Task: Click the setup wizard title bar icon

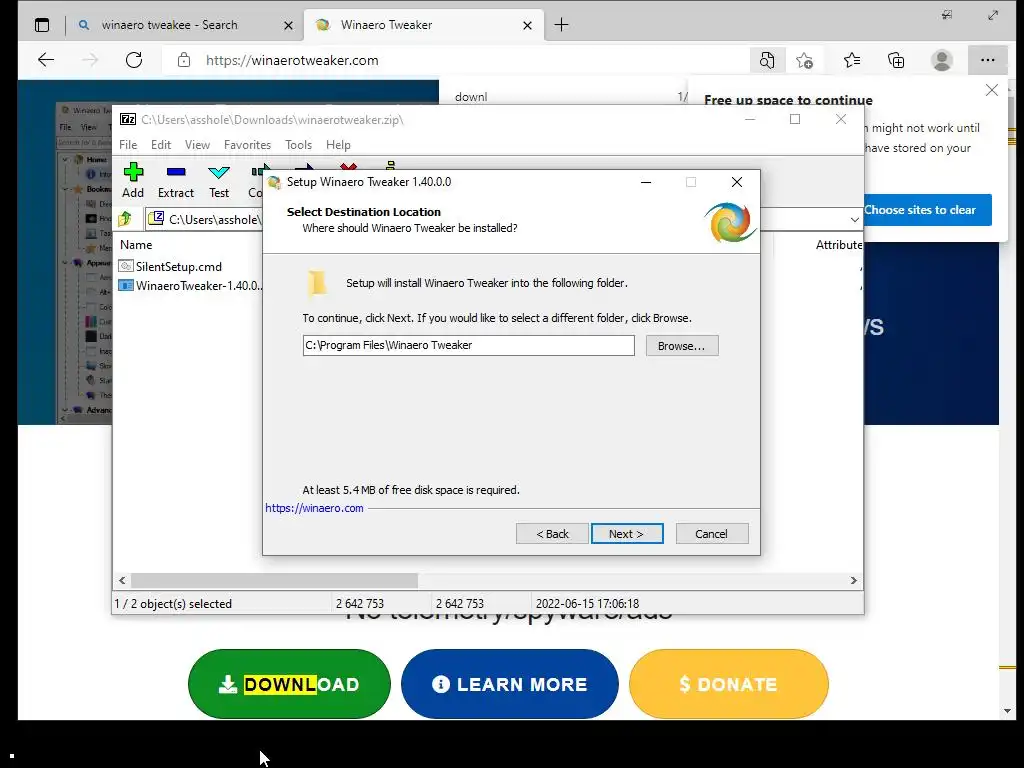Action: [274, 182]
